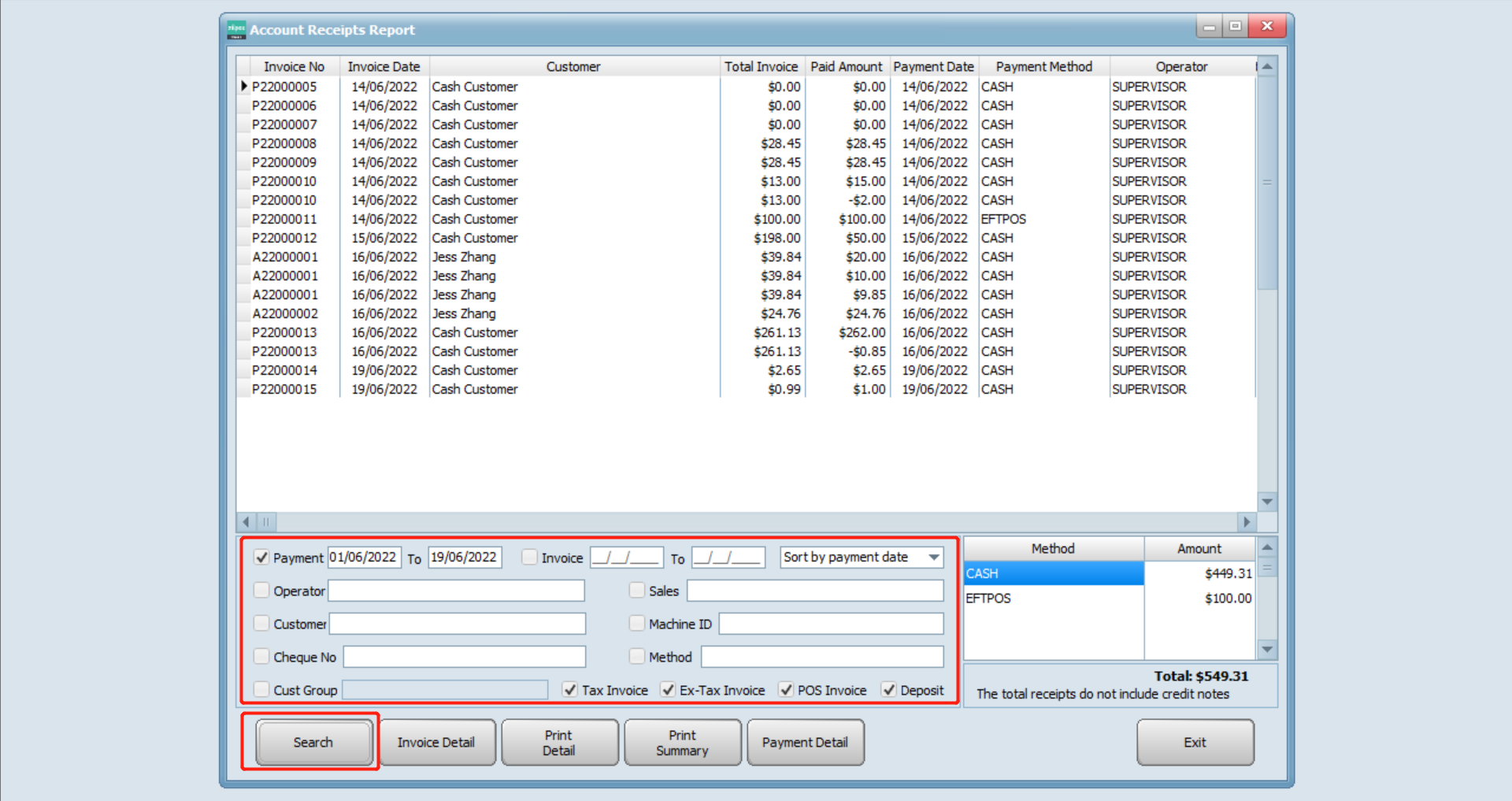This screenshot has height=801, width=1512.
Task: Enable the Cheque No checkbox
Action: pyautogui.click(x=261, y=656)
